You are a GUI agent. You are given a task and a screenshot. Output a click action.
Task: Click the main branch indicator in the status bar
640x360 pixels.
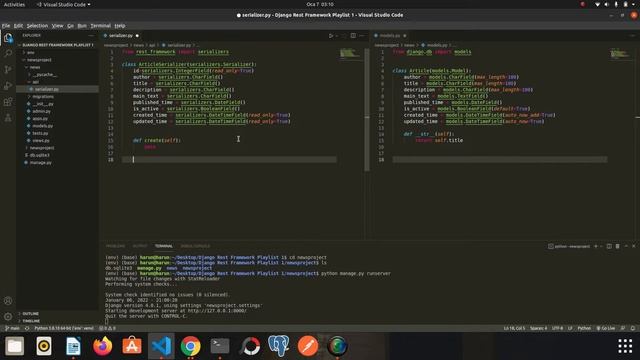[12, 328]
